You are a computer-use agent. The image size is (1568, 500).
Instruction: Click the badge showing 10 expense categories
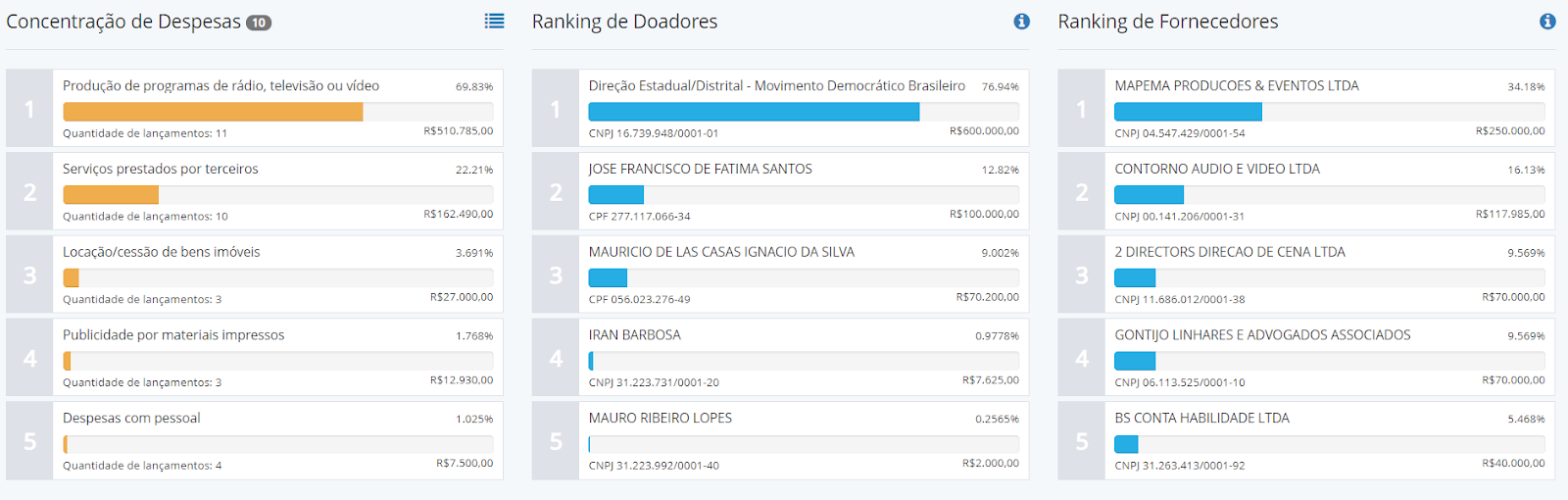(259, 23)
